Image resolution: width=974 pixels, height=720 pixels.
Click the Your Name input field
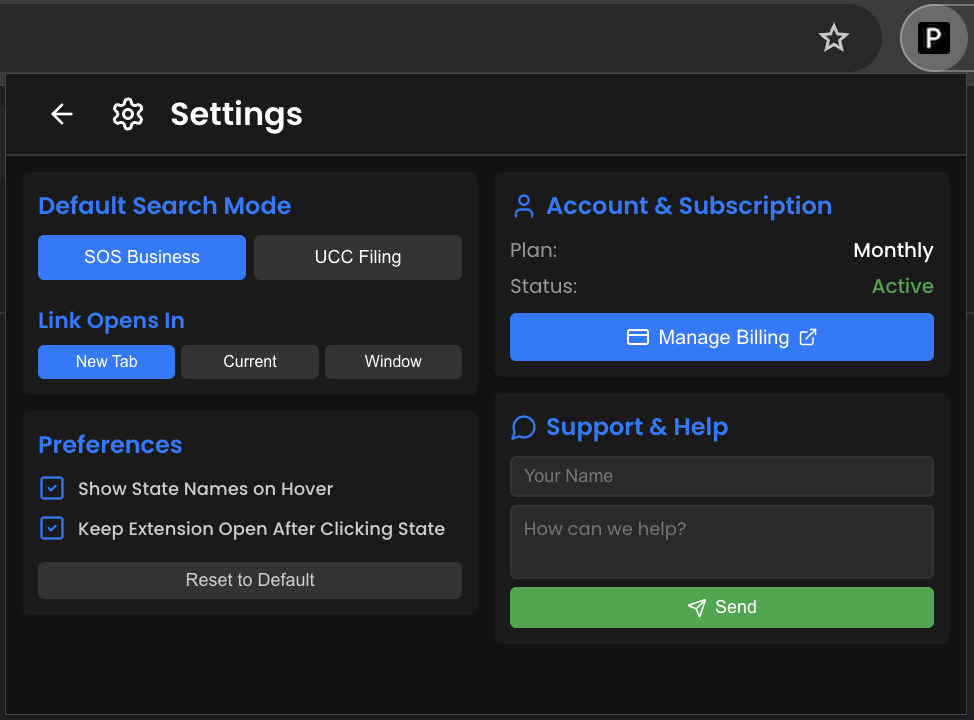click(721, 477)
